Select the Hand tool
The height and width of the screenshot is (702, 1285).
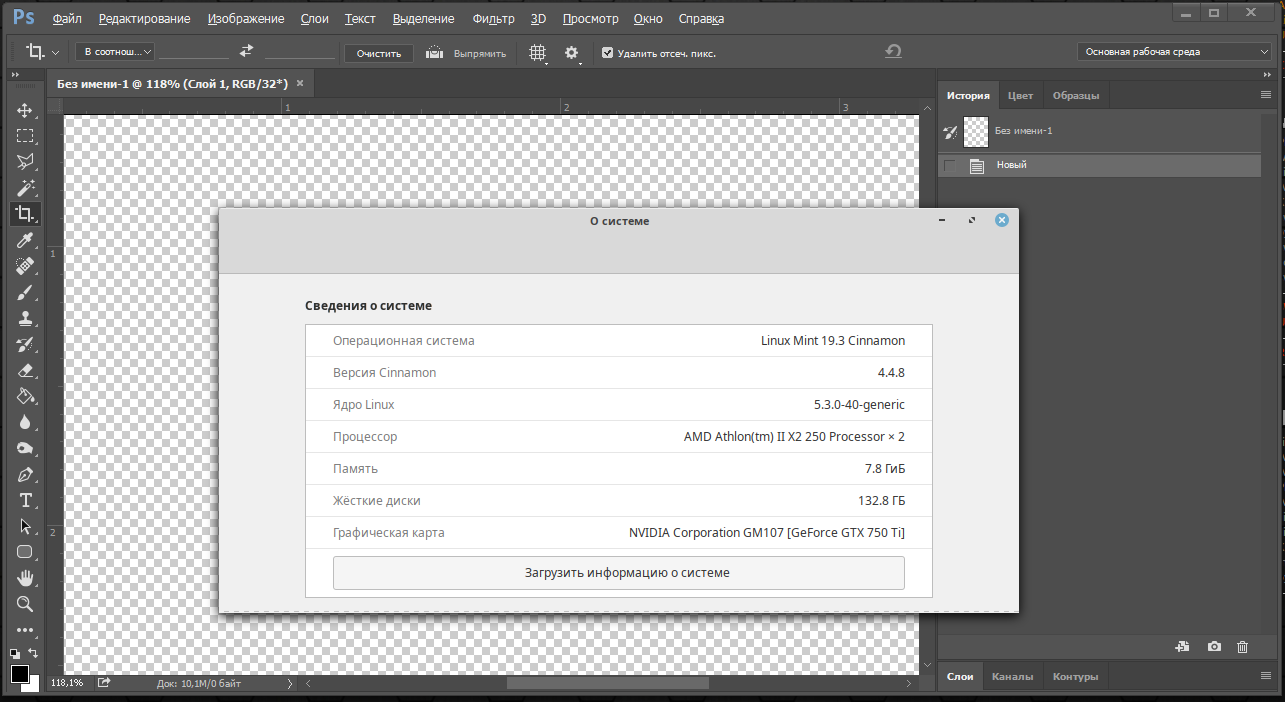pyautogui.click(x=25, y=578)
